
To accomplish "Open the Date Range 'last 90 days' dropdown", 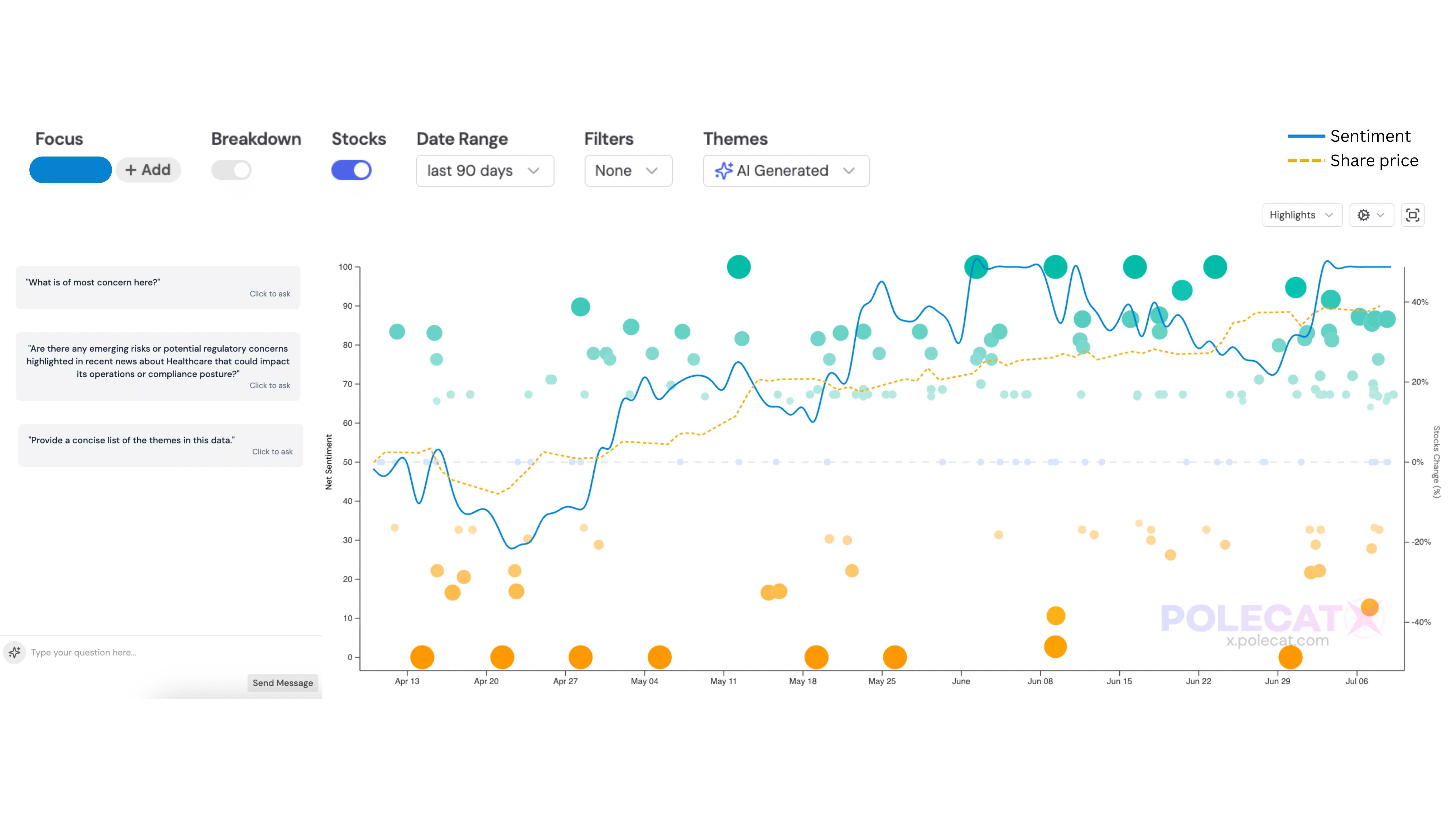I will (484, 171).
